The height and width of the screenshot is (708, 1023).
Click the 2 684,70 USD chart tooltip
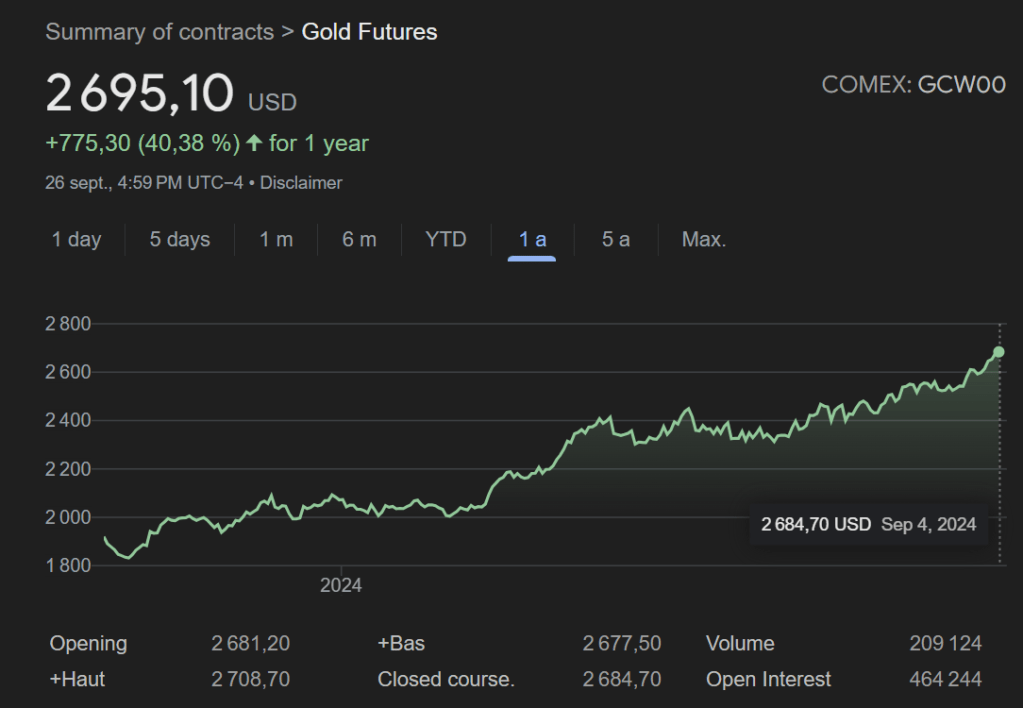[x=868, y=525]
